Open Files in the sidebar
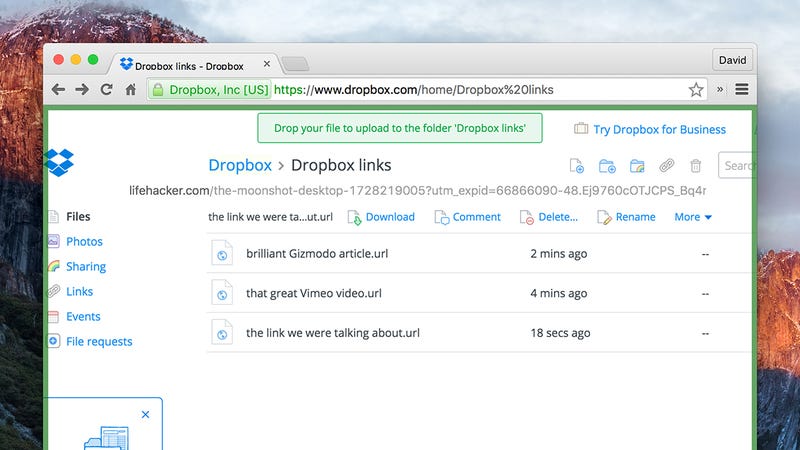This screenshot has width=800, height=450. (78, 216)
